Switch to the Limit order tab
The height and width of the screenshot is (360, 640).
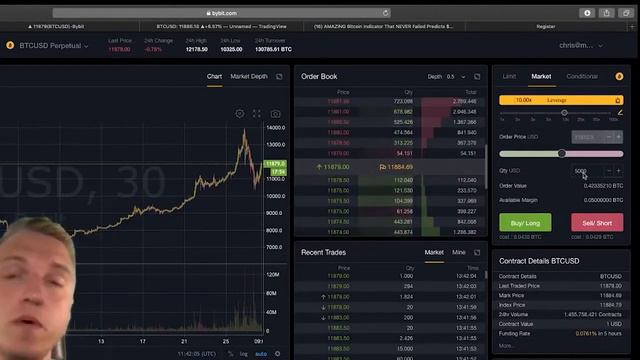pos(509,76)
